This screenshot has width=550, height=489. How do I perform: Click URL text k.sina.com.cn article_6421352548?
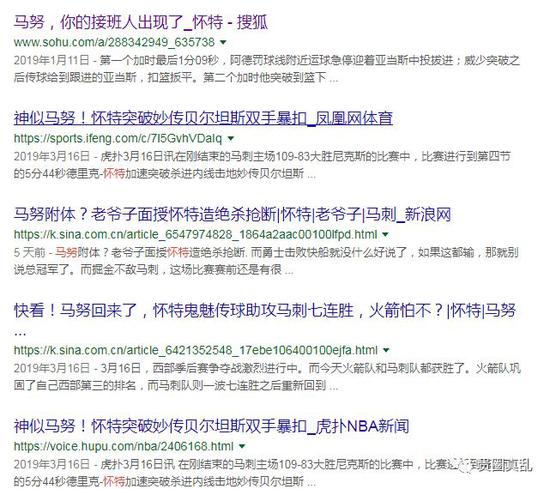coord(196,350)
